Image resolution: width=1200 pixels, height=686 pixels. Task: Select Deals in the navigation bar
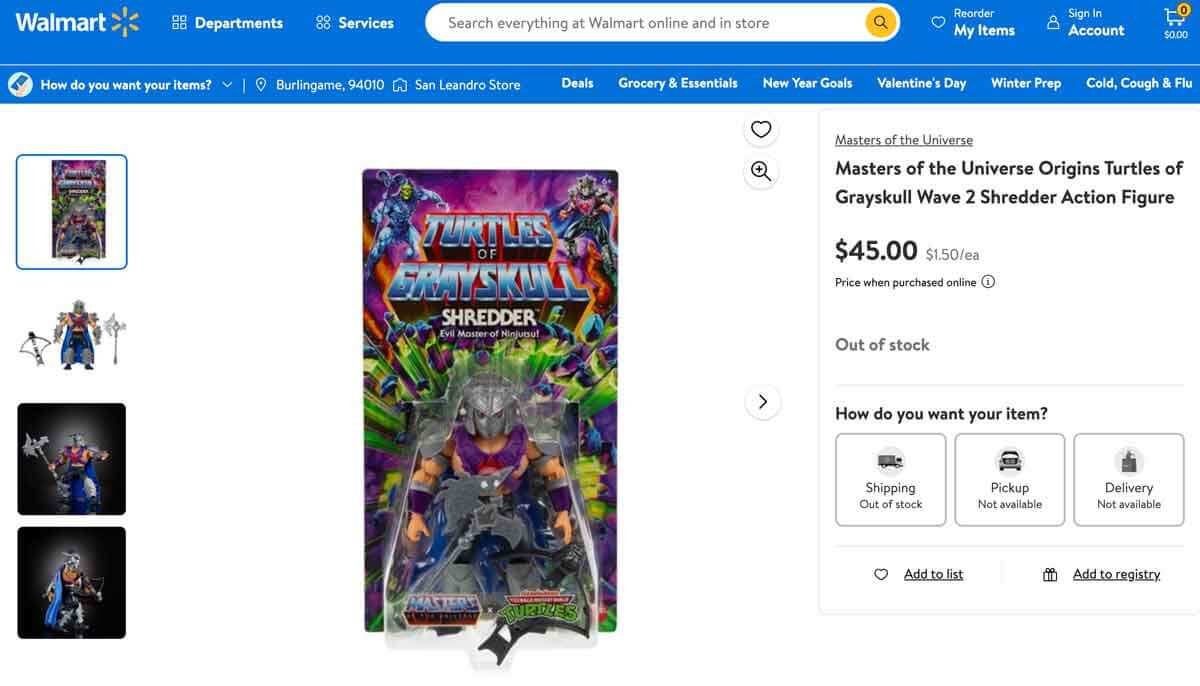click(x=577, y=84)
